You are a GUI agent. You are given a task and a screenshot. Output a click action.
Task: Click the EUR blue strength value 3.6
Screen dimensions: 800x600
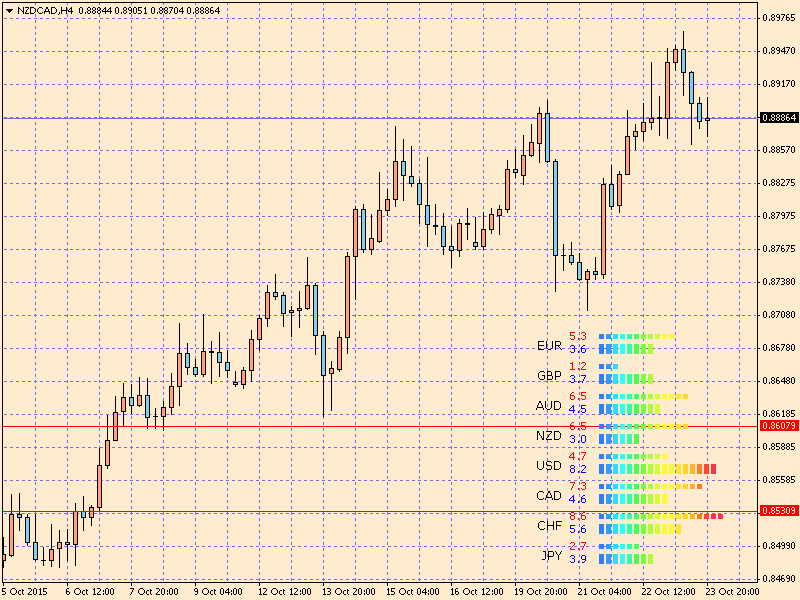coord(578,349)
